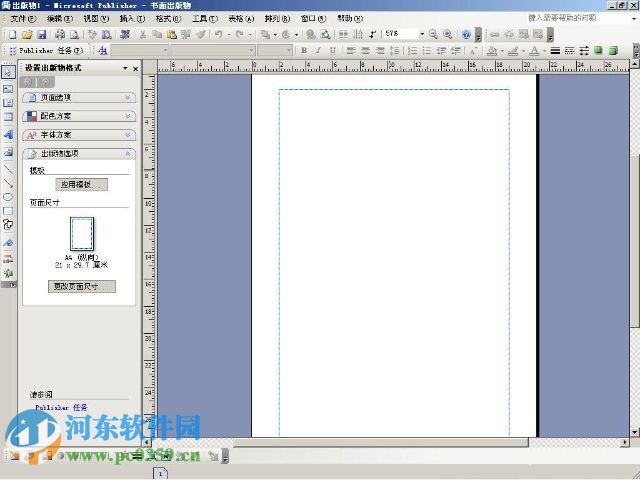Click the 更改页面尺寸 button
640x480 pixels.
click(82, 287)
